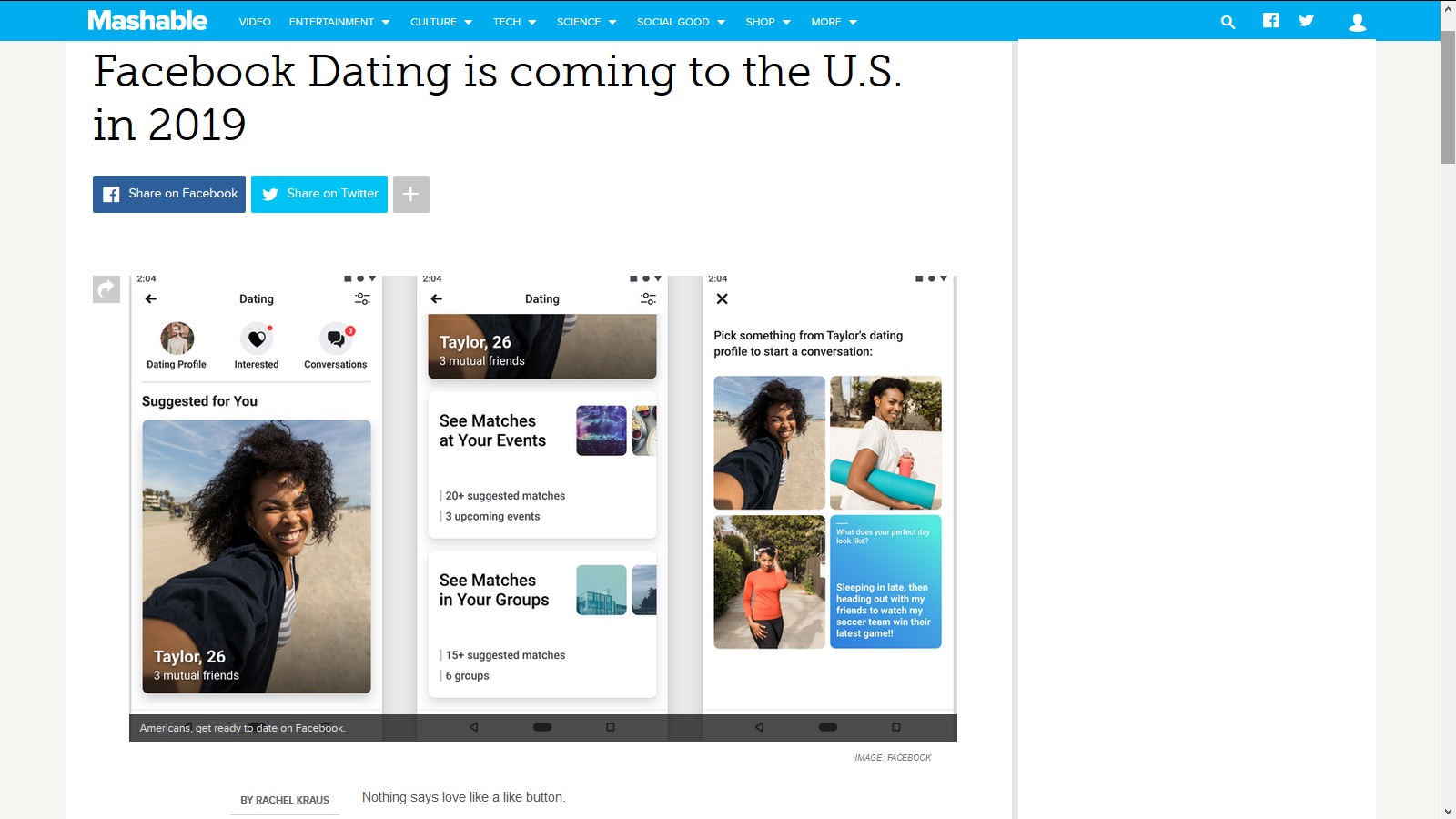Screen dimensions: 1456x819
Task: Expand the Entertainment menu
Action: (339, 22)
